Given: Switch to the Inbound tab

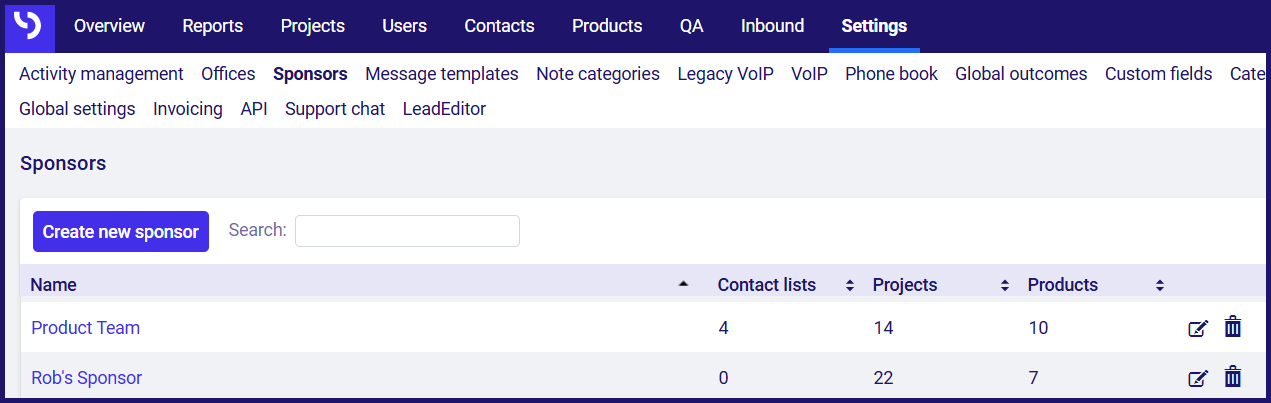Looking at the screenshot, I should point(772,26).
